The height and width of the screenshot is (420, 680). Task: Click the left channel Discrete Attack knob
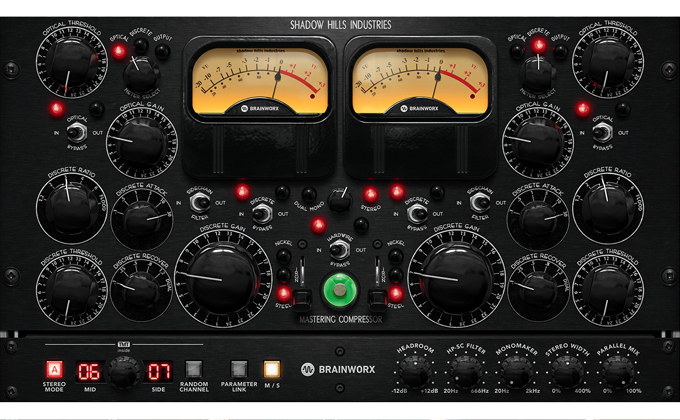pyautogui.click(x=142, y=219)
